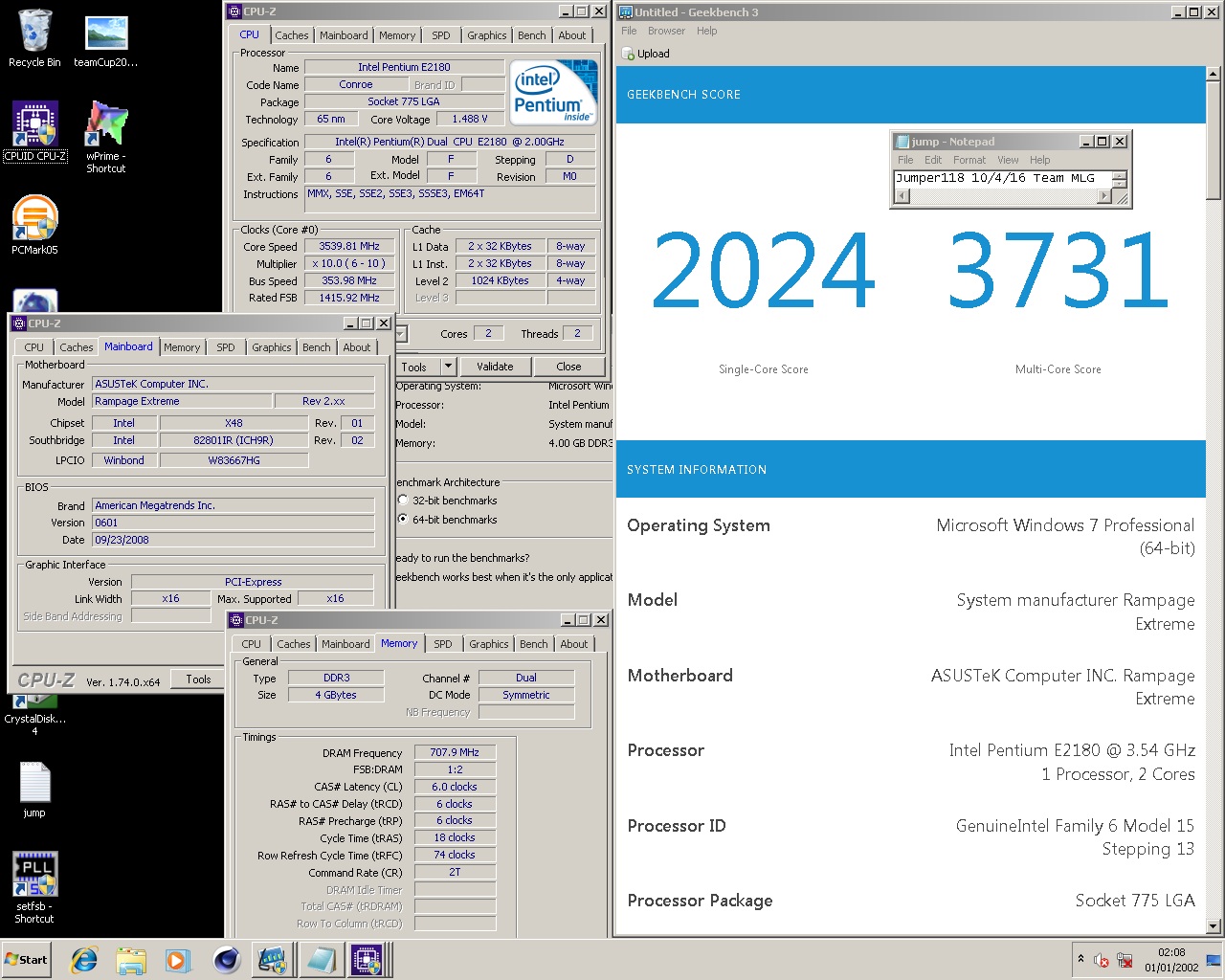This screenshot has width=1225, height=980.
Task: Click Notepad horizontal scrollbar right arrow
Action: 1103,196
